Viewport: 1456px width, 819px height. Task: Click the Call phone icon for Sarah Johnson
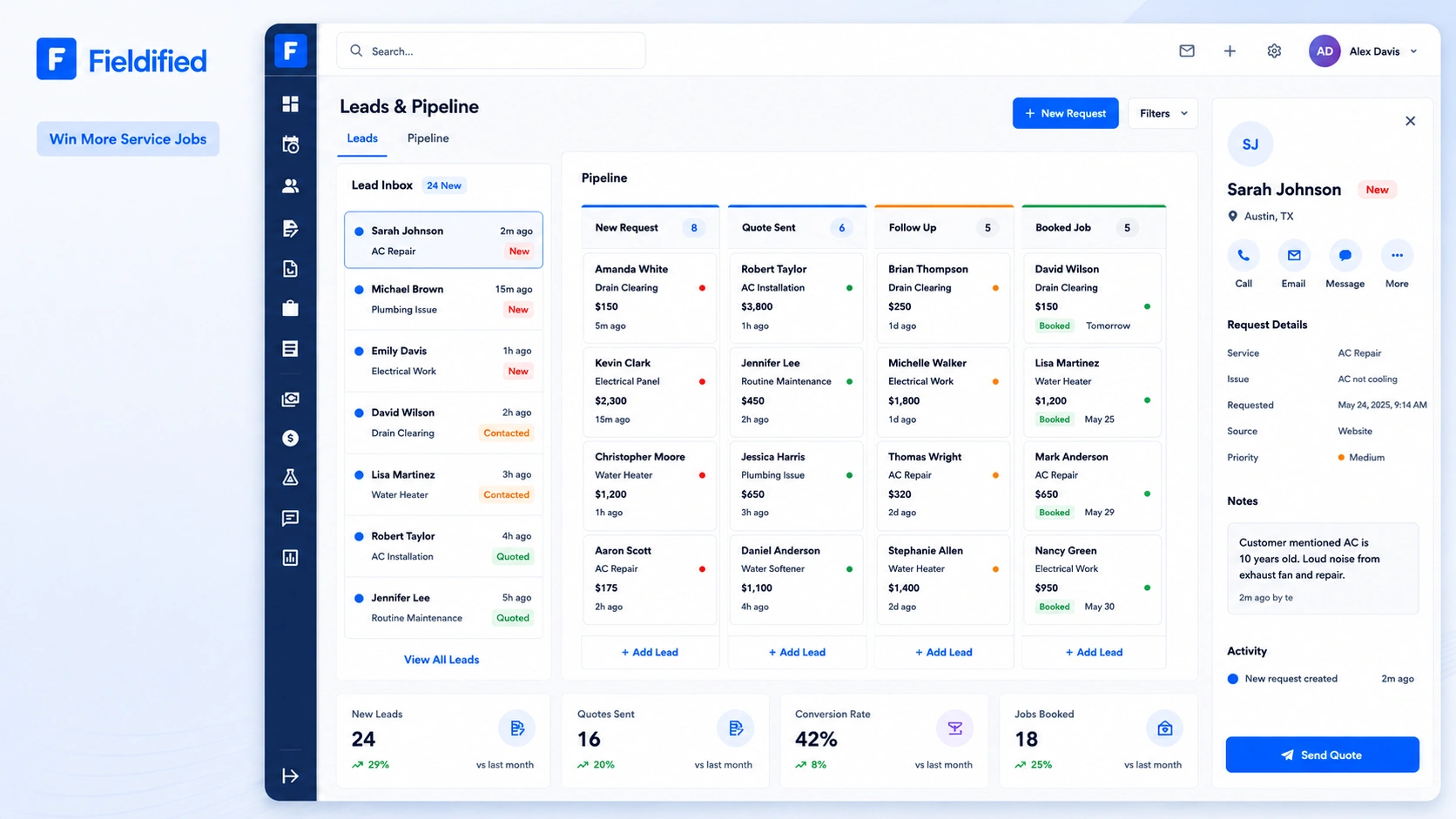pos(1244,256)
